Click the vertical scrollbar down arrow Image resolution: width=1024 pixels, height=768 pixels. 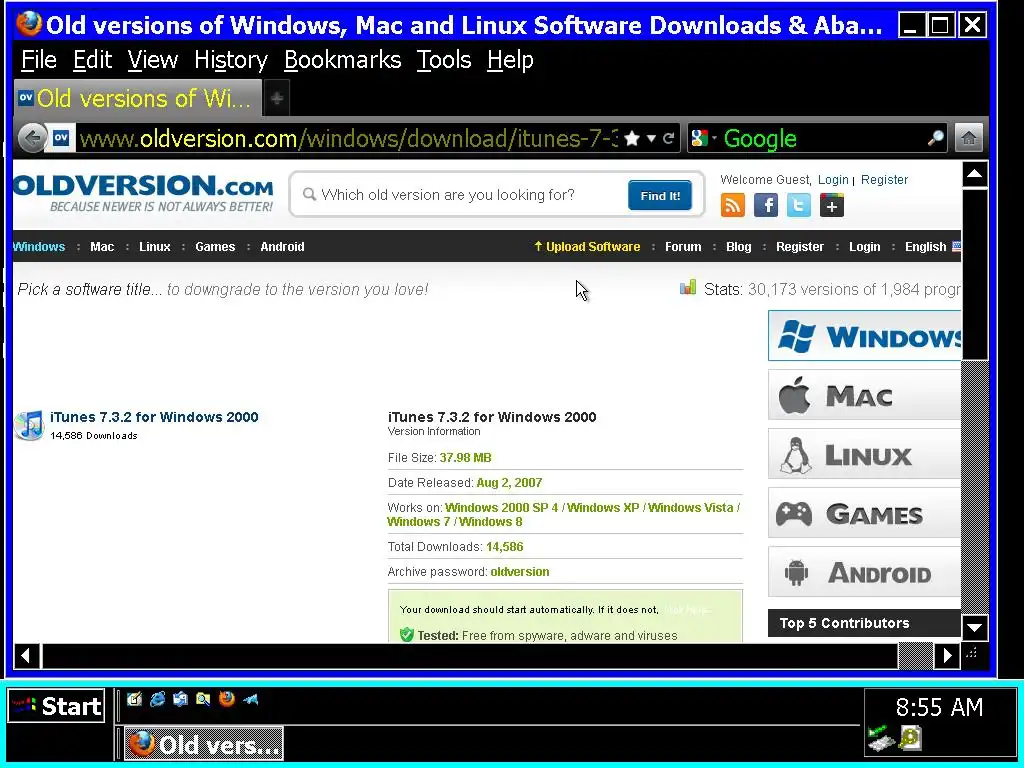974,628
